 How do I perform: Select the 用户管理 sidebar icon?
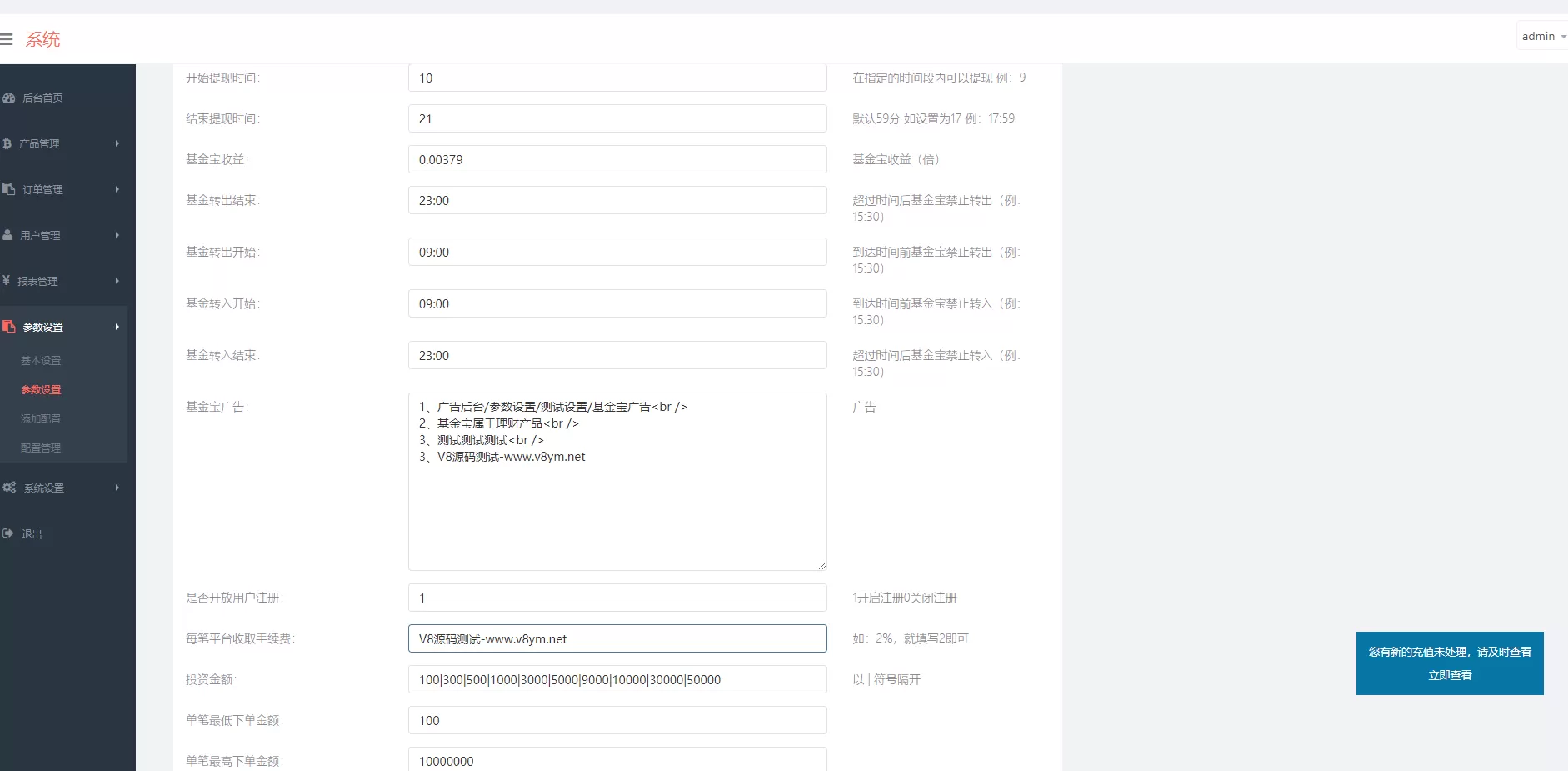click(7, 235)
